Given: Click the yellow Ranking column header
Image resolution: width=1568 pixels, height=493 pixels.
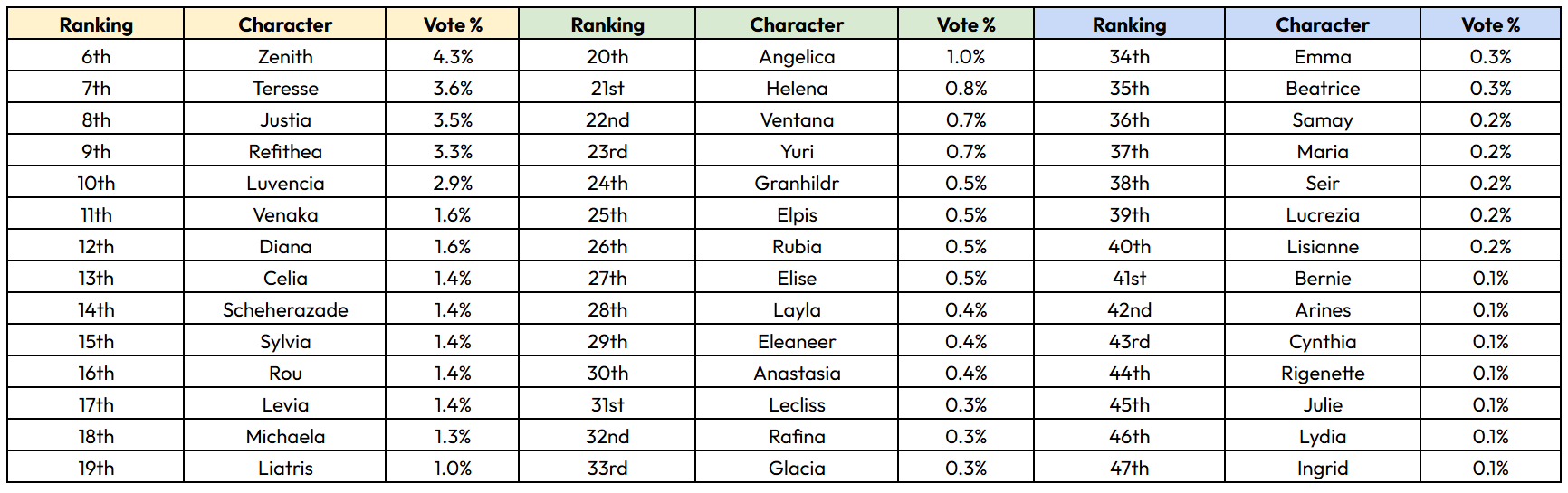Looking at the screenshot, I should 96,24.
